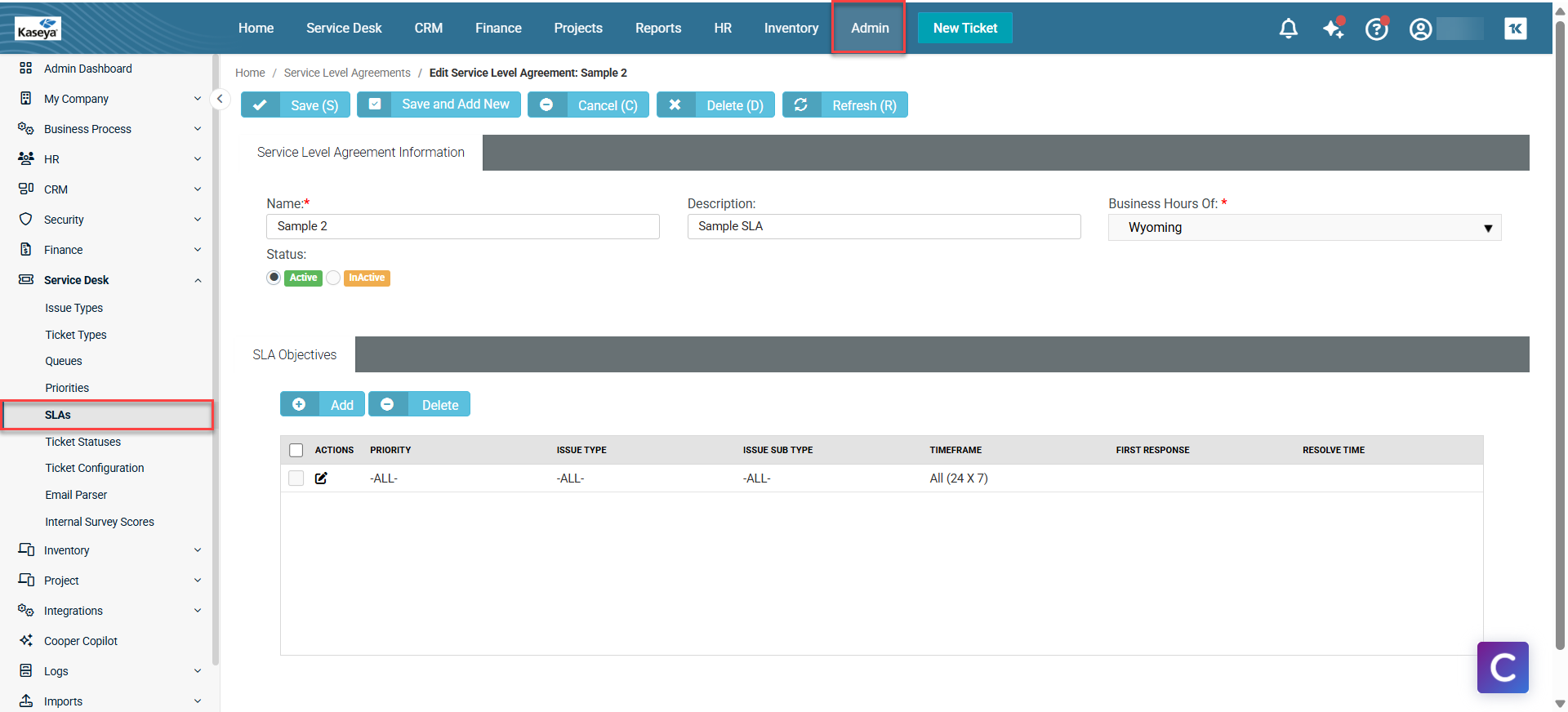Click the Inventory sidebar icon
Viewport: 1568px width, 712px height.
[x=25, y=550]
